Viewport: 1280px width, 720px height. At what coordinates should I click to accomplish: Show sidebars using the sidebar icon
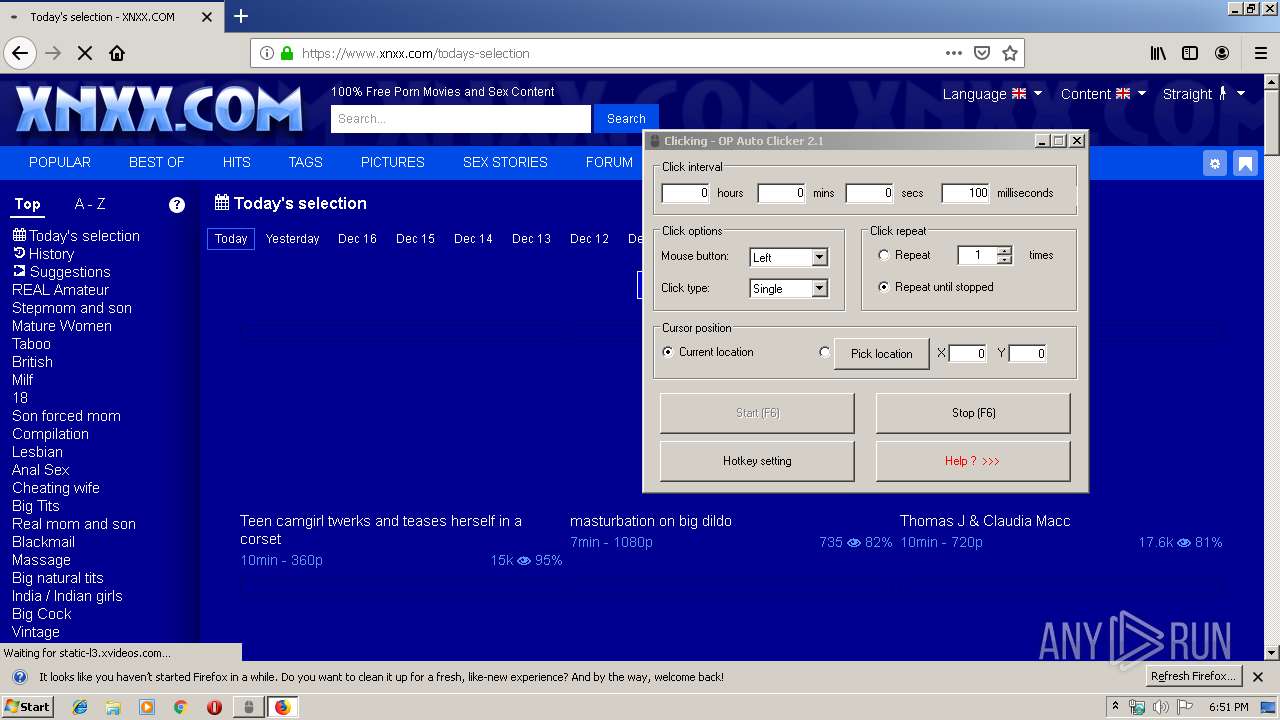coord(1190,53)
